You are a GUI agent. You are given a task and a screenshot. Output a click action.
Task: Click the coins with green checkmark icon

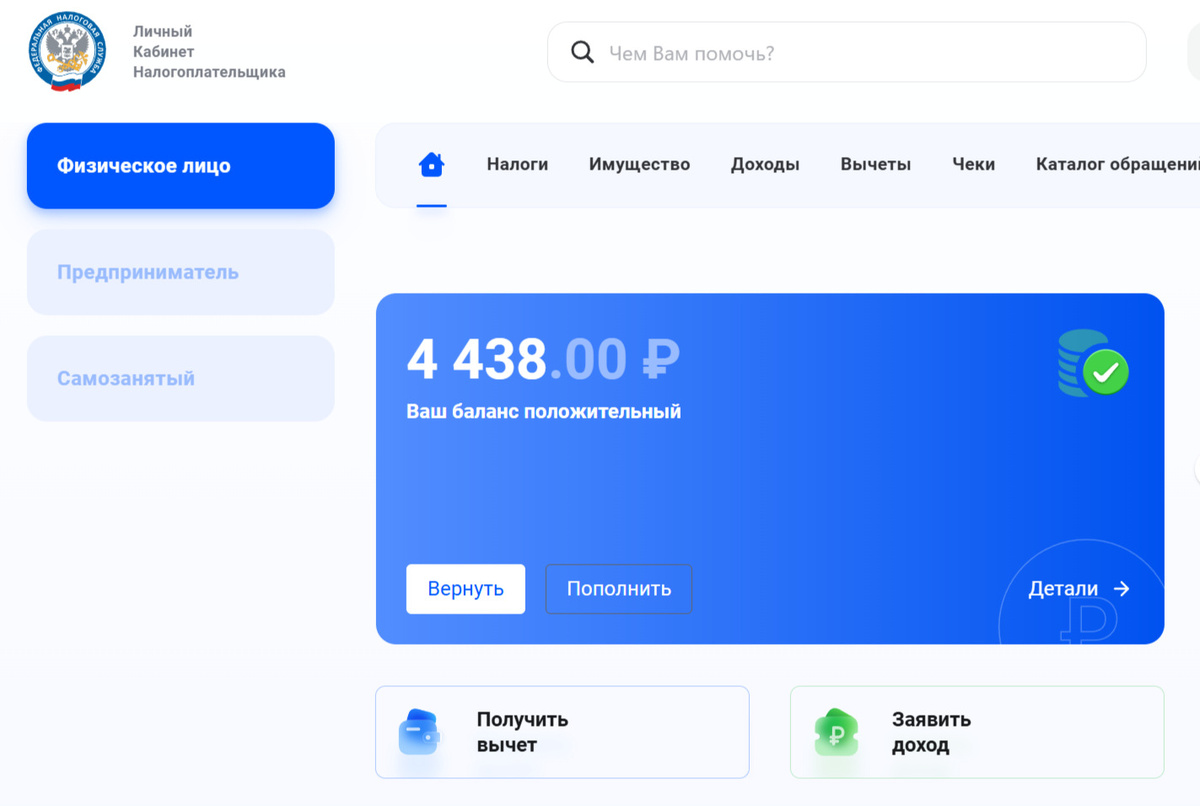[1093, 364]
